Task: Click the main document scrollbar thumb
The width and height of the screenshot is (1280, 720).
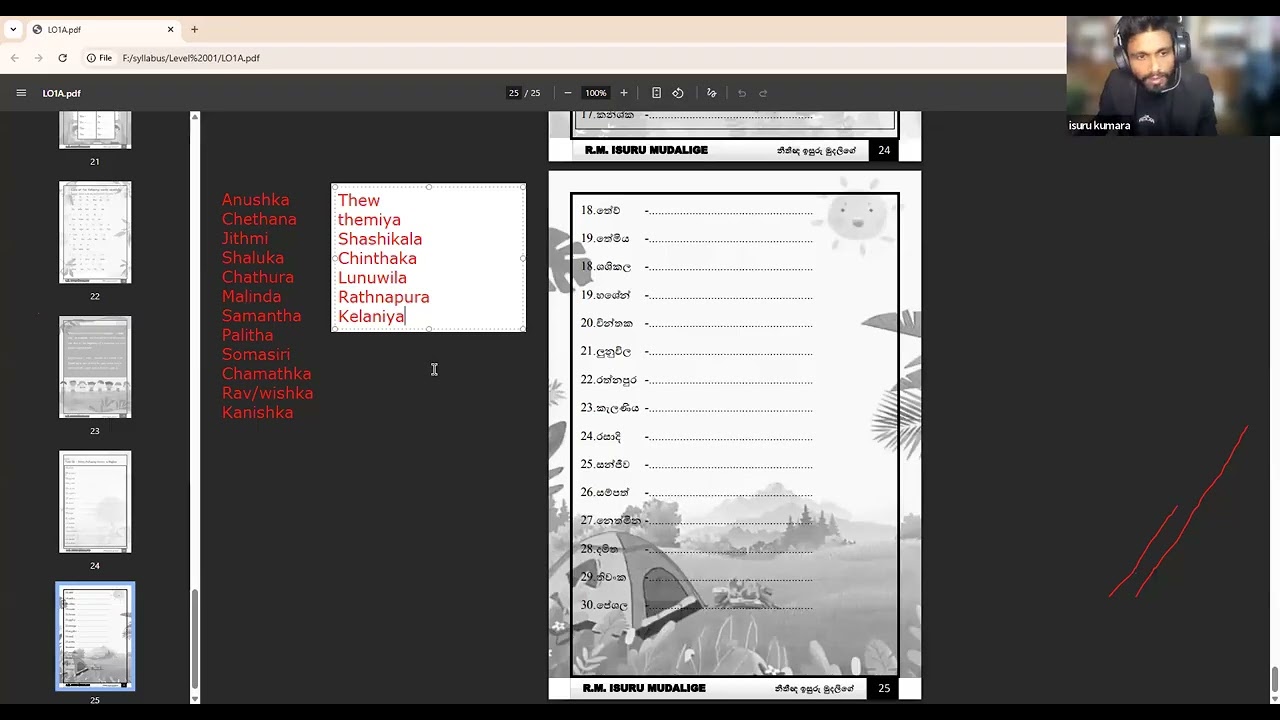Action: pyautogui.click(x=1274, y=679)
